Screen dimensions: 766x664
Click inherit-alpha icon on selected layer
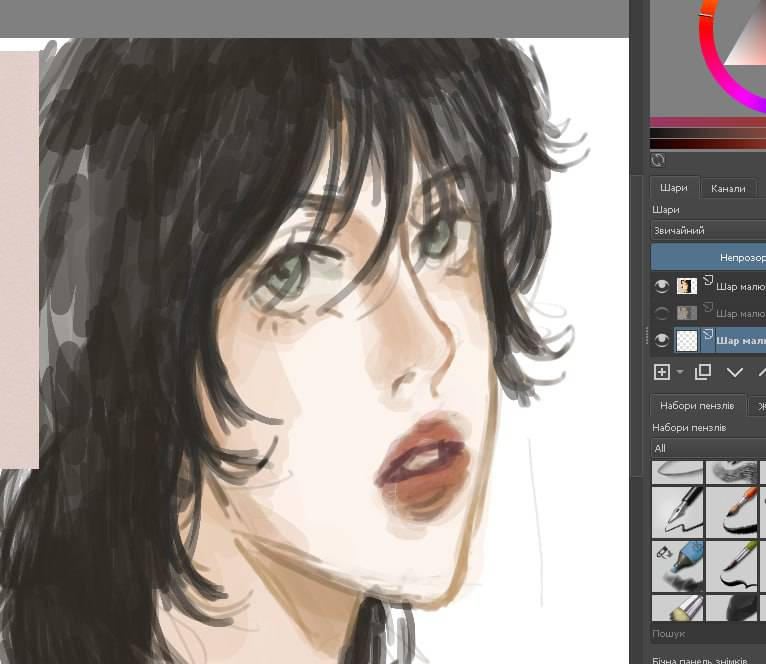pos(708,334)
